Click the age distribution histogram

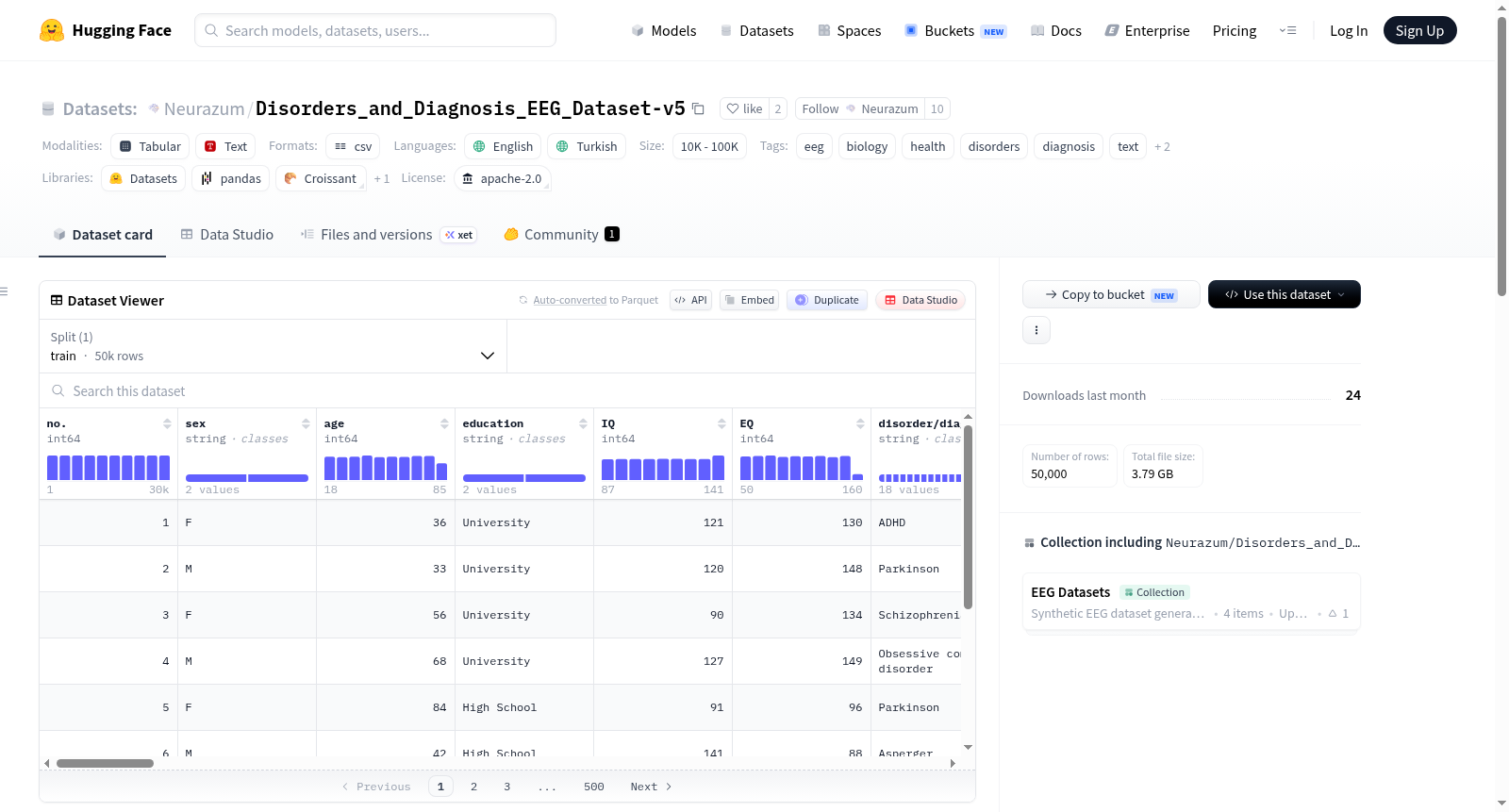pos(386,468)
